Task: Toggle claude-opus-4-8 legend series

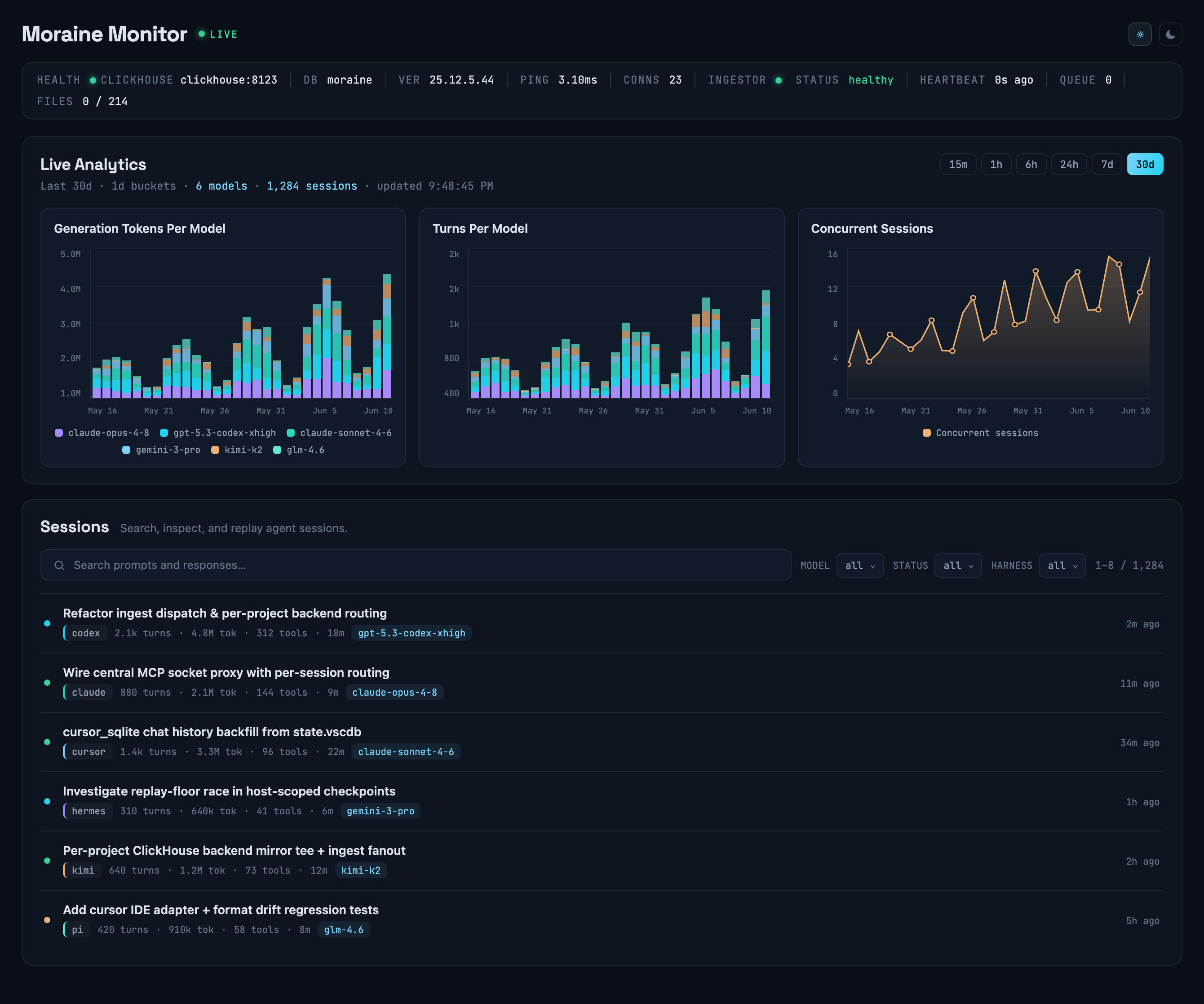Action: pyautogui.click(x=102, y=433)
